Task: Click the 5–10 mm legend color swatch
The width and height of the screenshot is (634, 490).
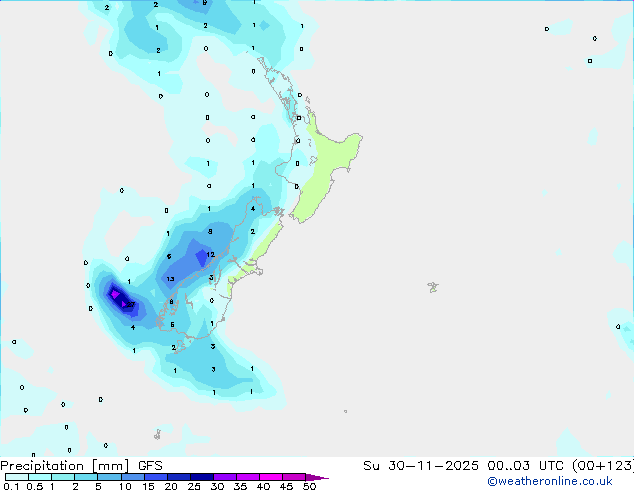Action: (x=110, y=477)
